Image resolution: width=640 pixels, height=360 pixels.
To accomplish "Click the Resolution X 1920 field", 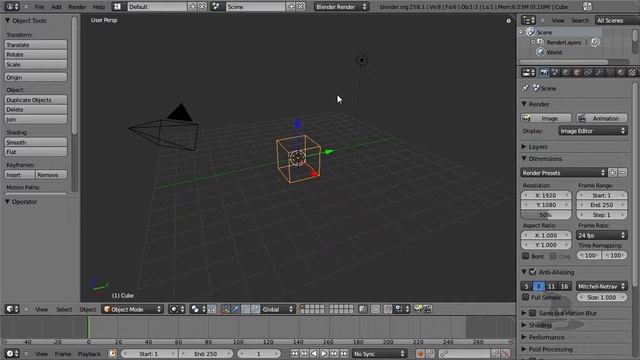I will [546, 195].
